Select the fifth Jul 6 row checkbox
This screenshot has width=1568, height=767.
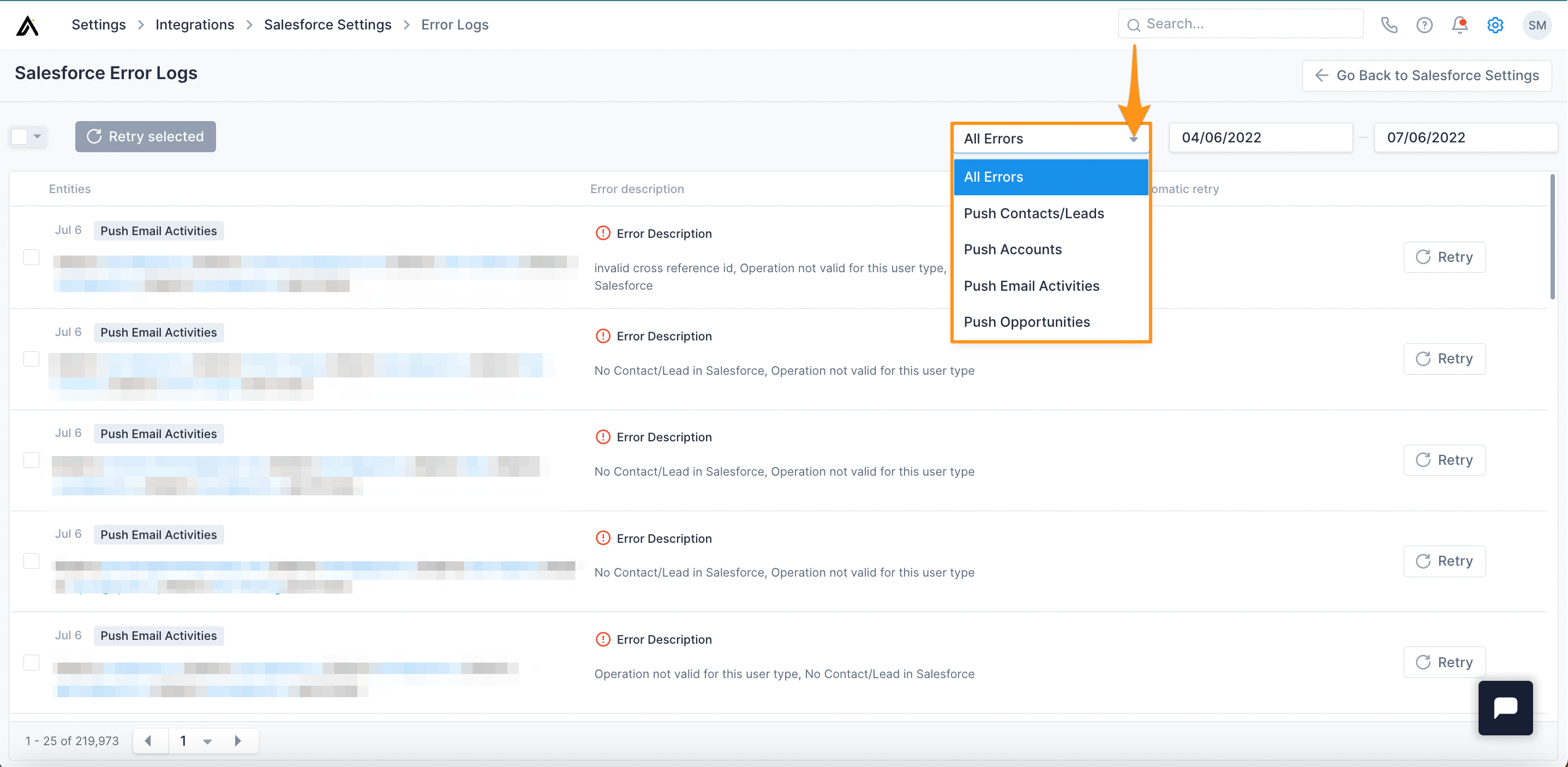[x=32, y=662]
